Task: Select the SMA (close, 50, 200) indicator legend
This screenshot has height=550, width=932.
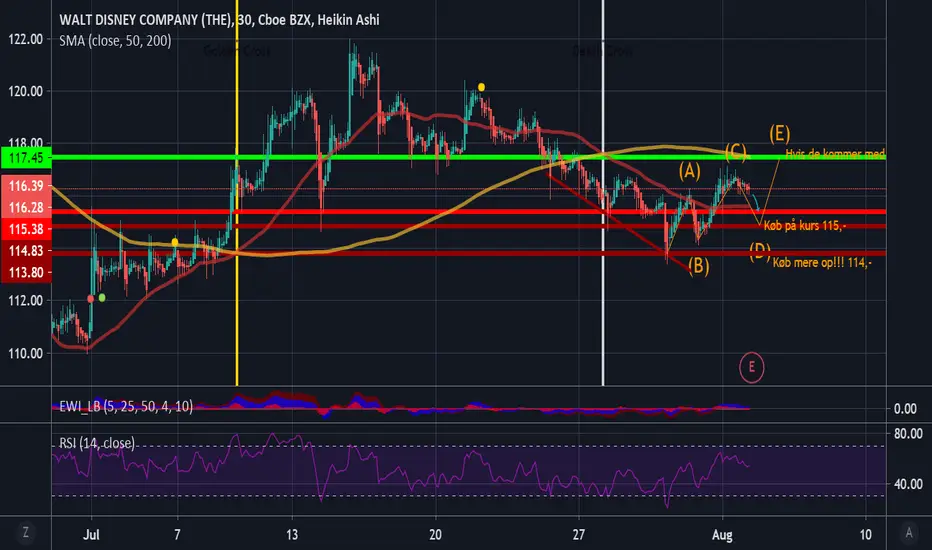Action: [115, 41]
